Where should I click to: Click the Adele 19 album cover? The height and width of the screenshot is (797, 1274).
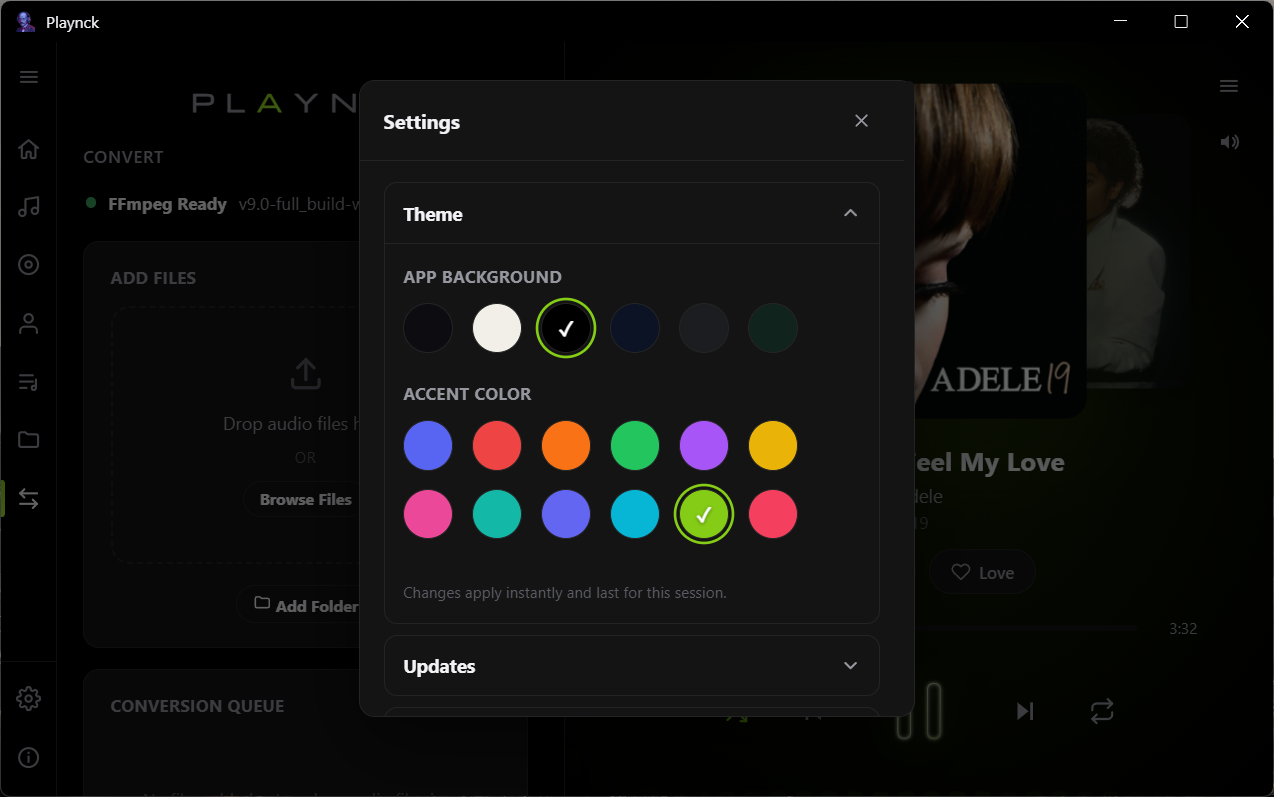point(1000,250)
